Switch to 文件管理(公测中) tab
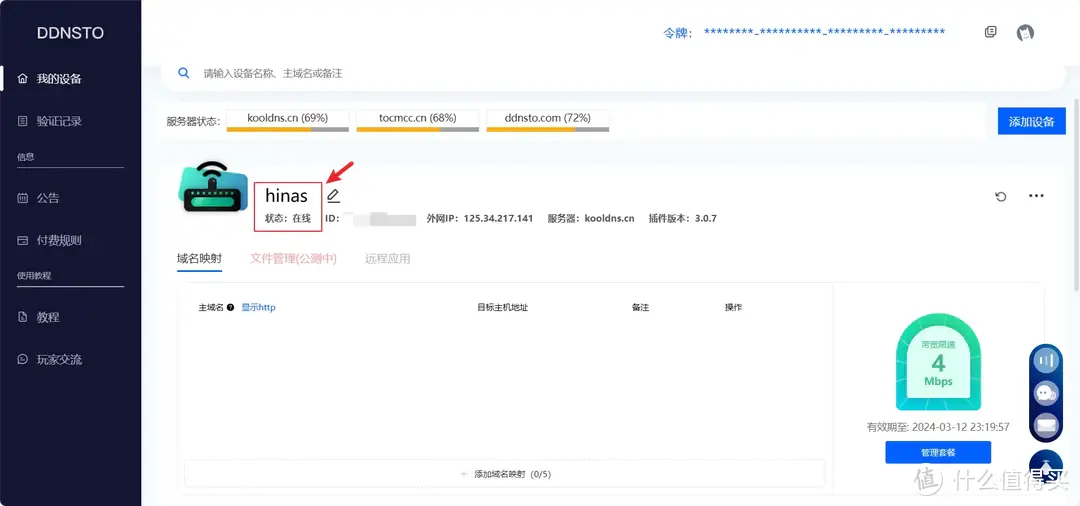This screenshot has height=506, width=1080. pyautogui.click(x=293, y=259)
